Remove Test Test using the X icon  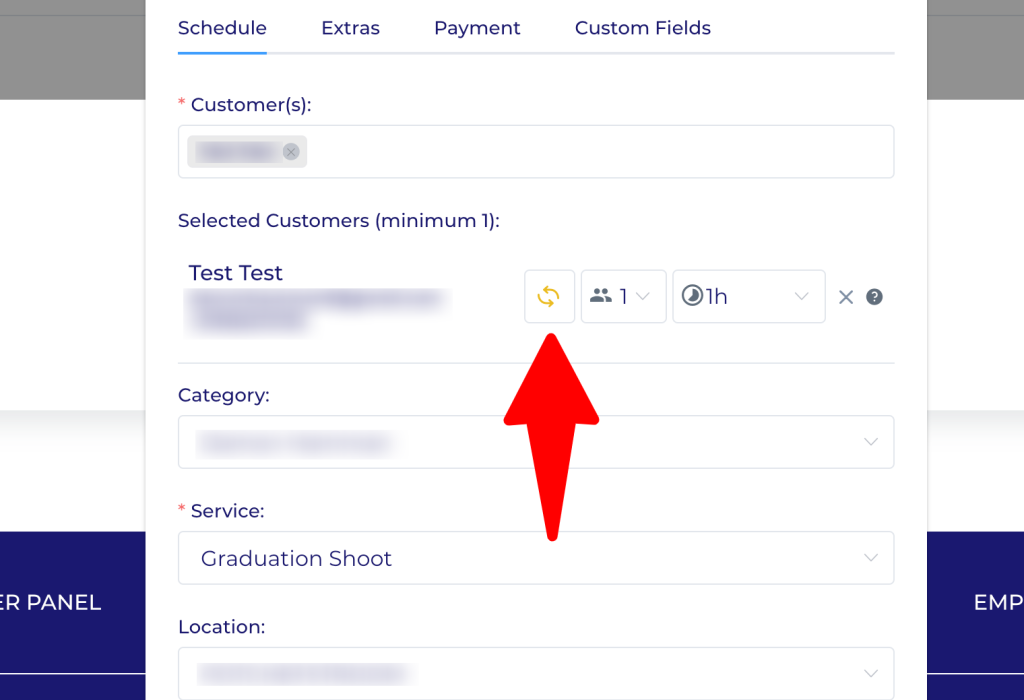pos(846,297)
